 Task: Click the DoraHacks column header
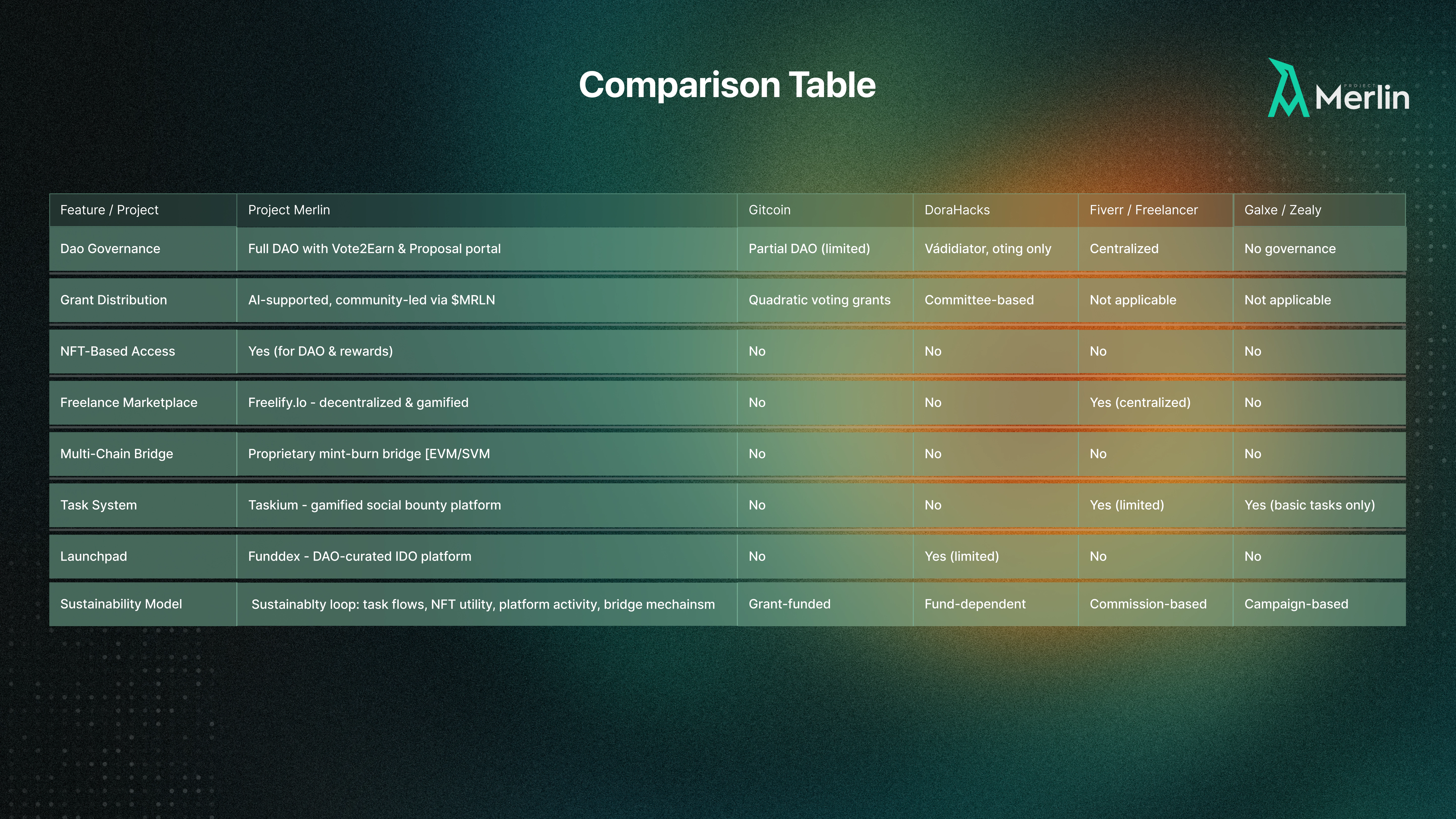pyautogui.click(x=957, y=210)
